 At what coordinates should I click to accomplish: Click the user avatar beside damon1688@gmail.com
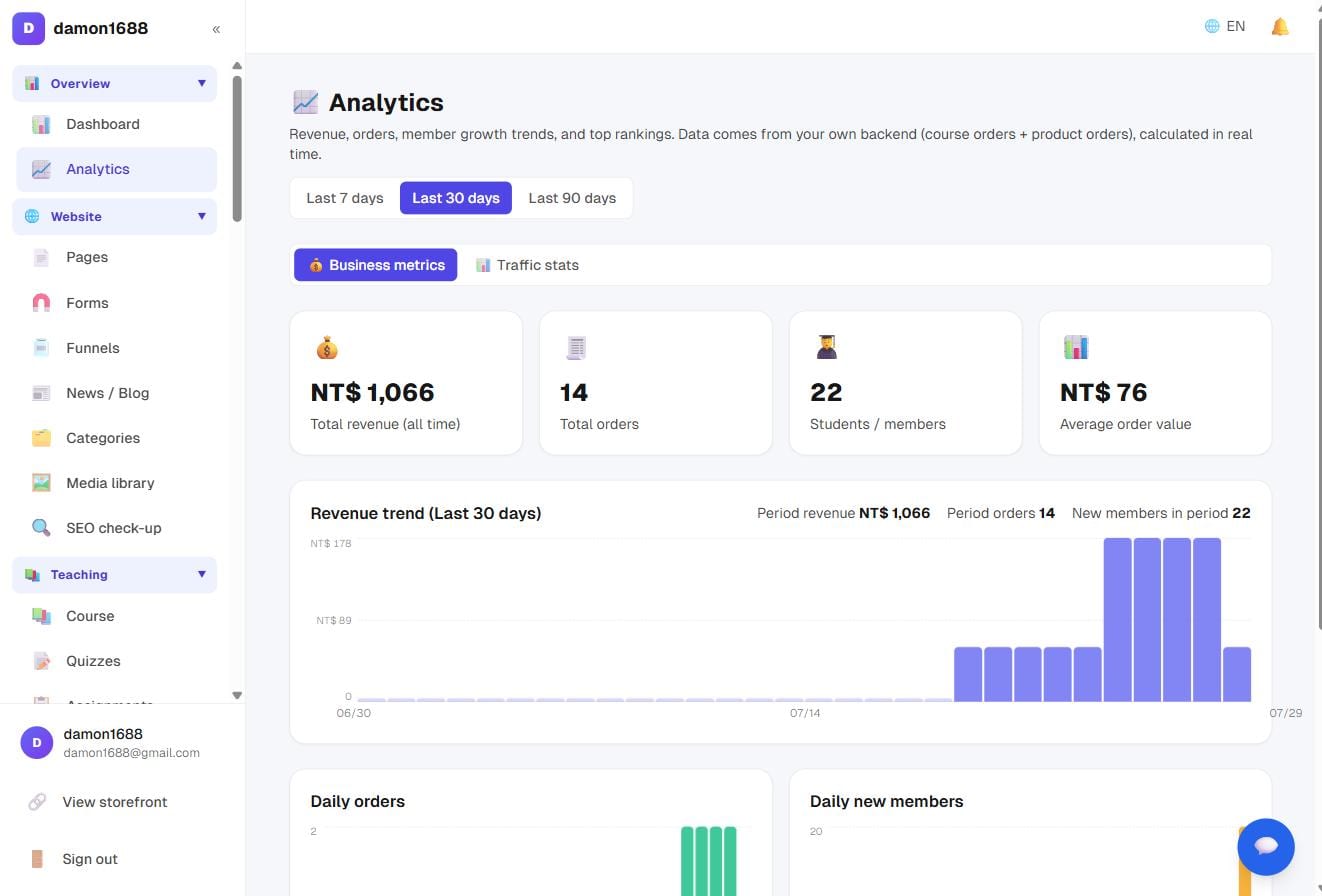pos(37,743)
